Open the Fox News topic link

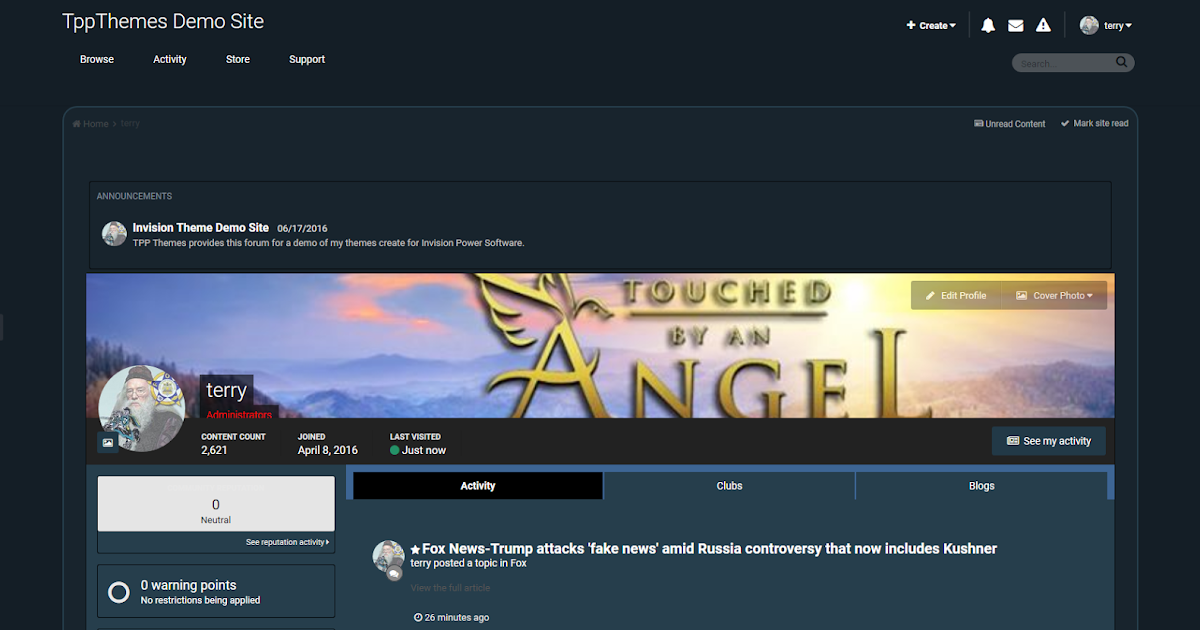point(709,549)
